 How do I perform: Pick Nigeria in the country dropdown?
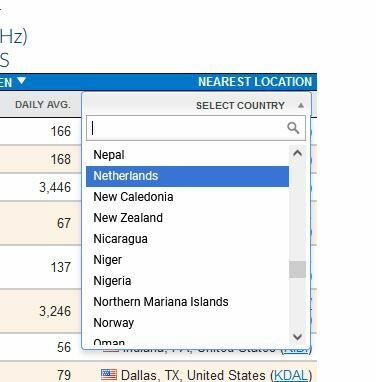point(187,281)
